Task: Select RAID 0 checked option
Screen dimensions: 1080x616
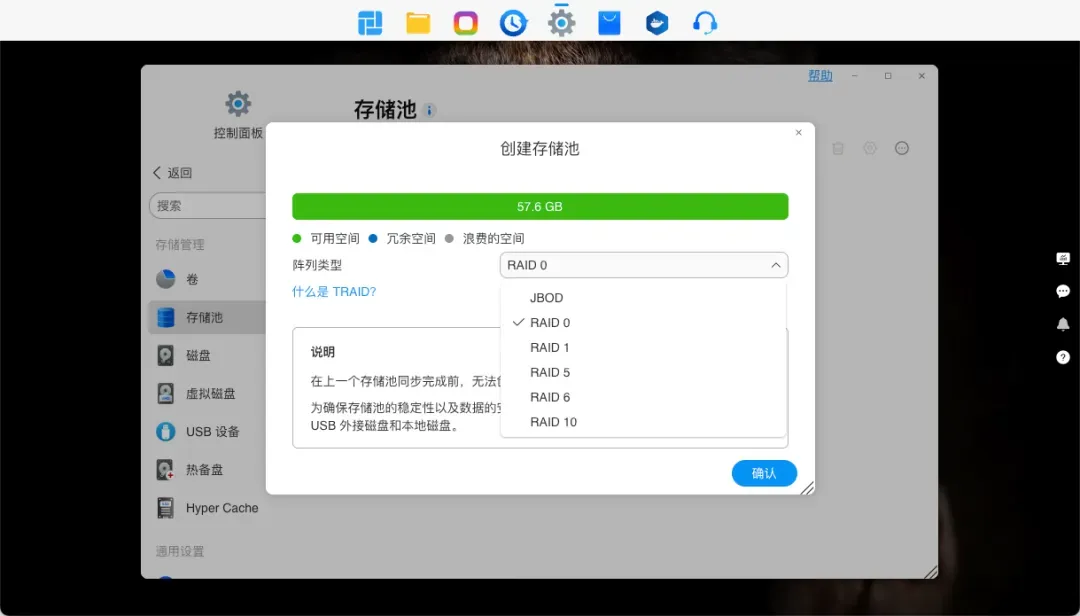Action: pos(549,323)
